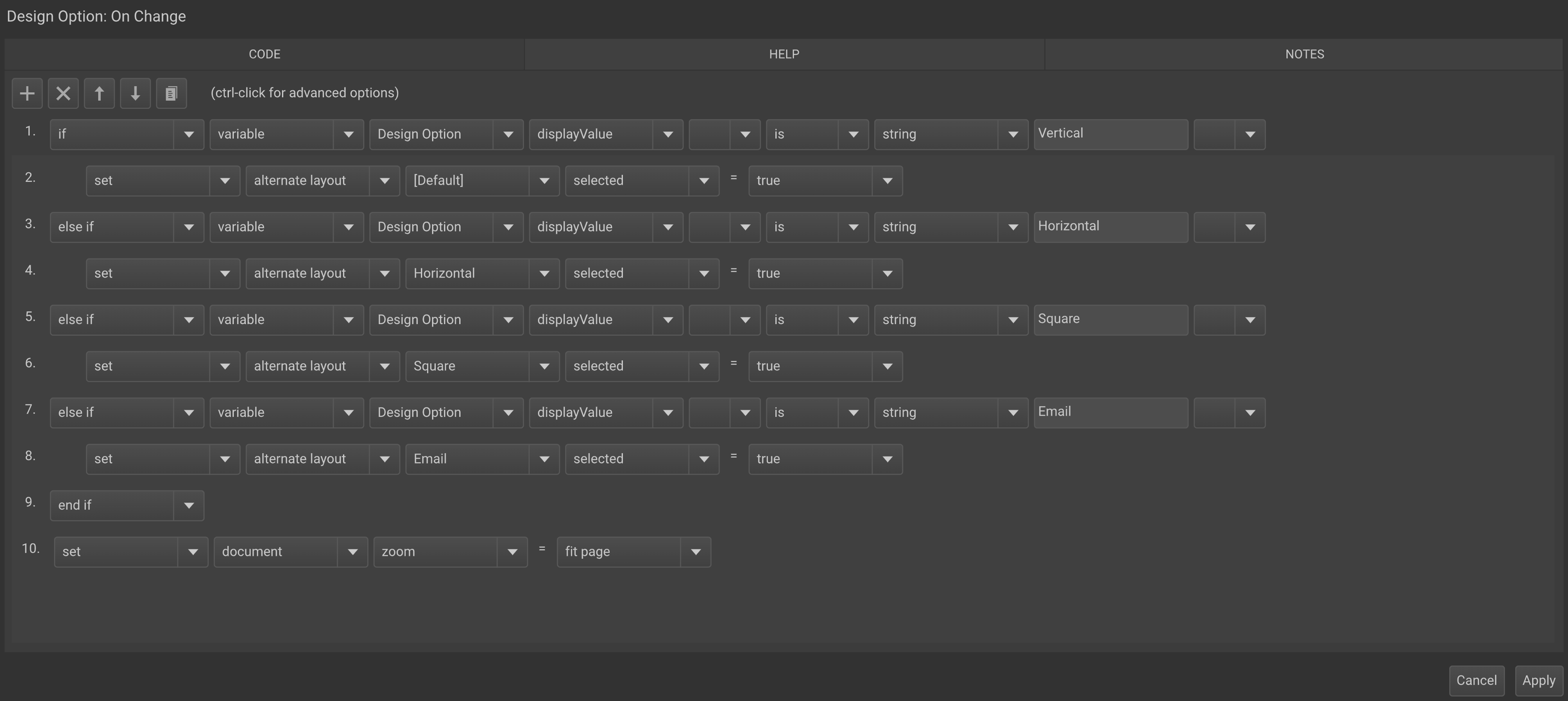Select the CODE tab
This screenshot has height=701, width=1568.
[x=264, y=54]
